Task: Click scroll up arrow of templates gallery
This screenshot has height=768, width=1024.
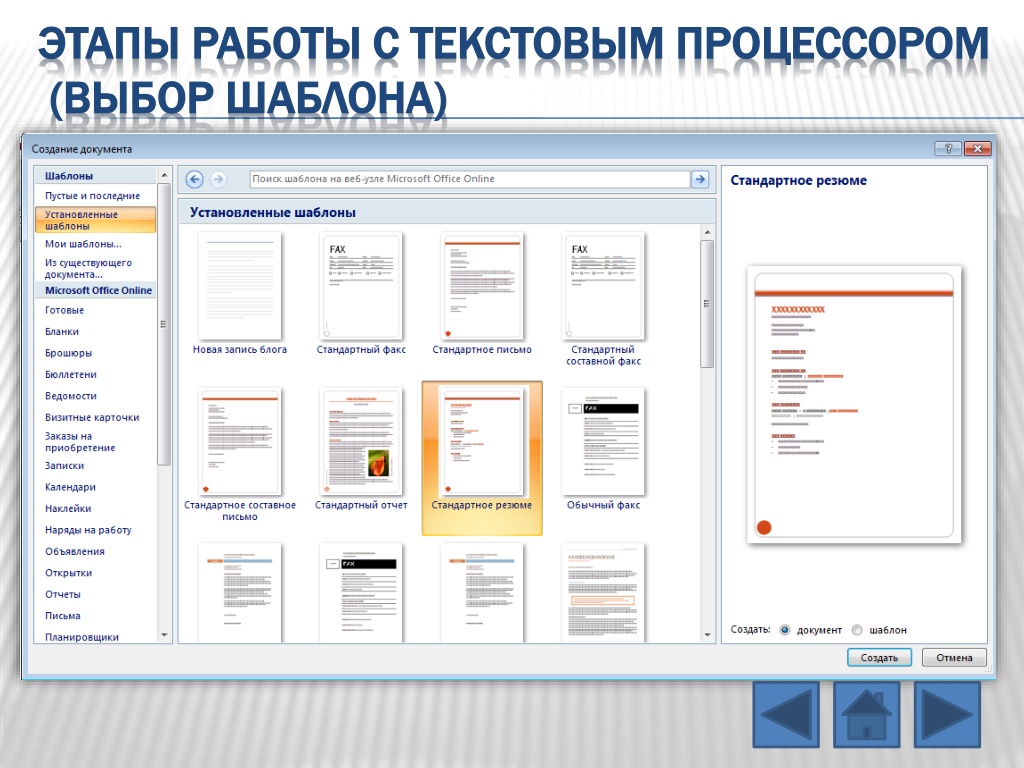Action: coord(707,232)
